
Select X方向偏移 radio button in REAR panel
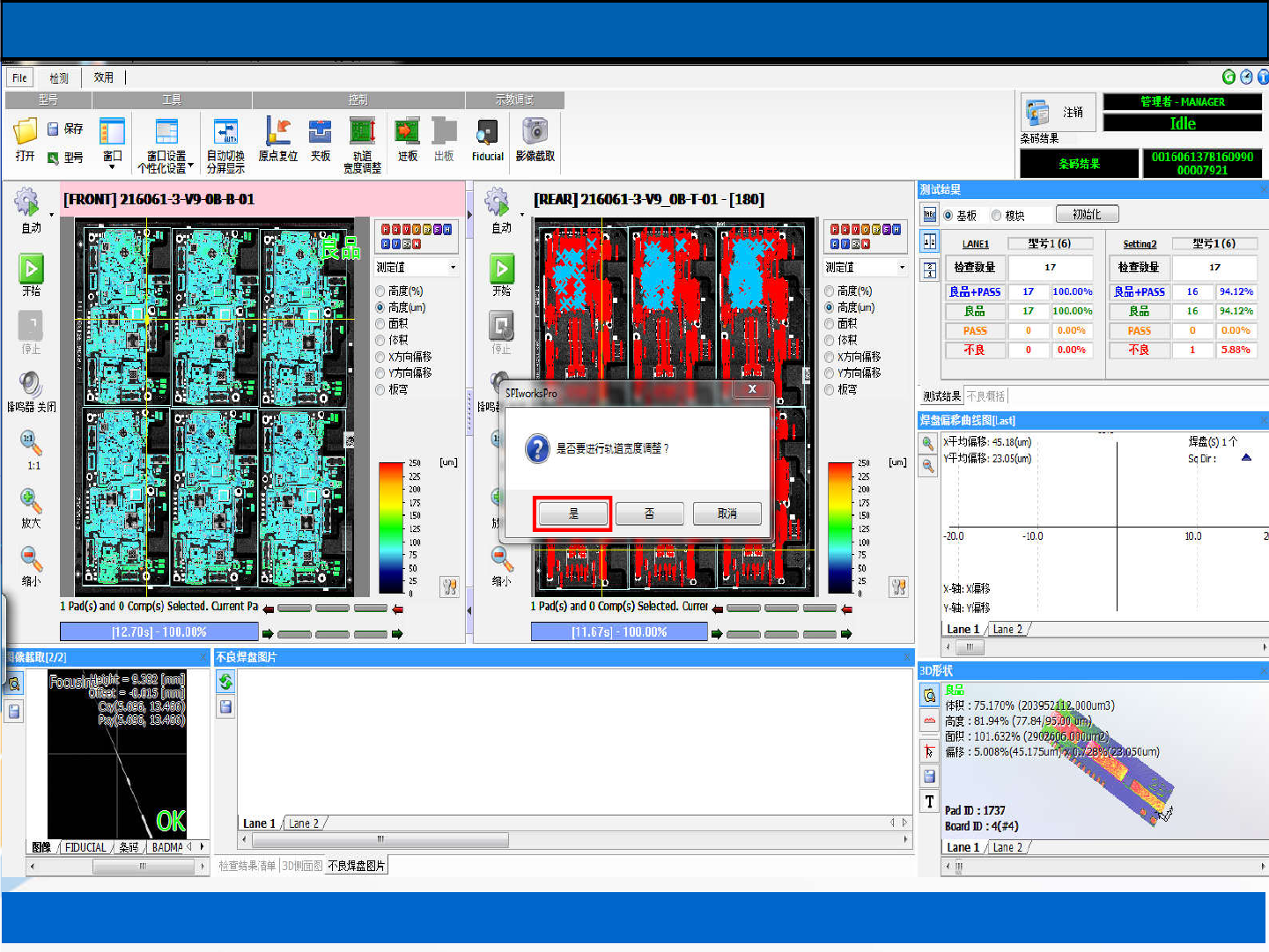click(830, 357)
